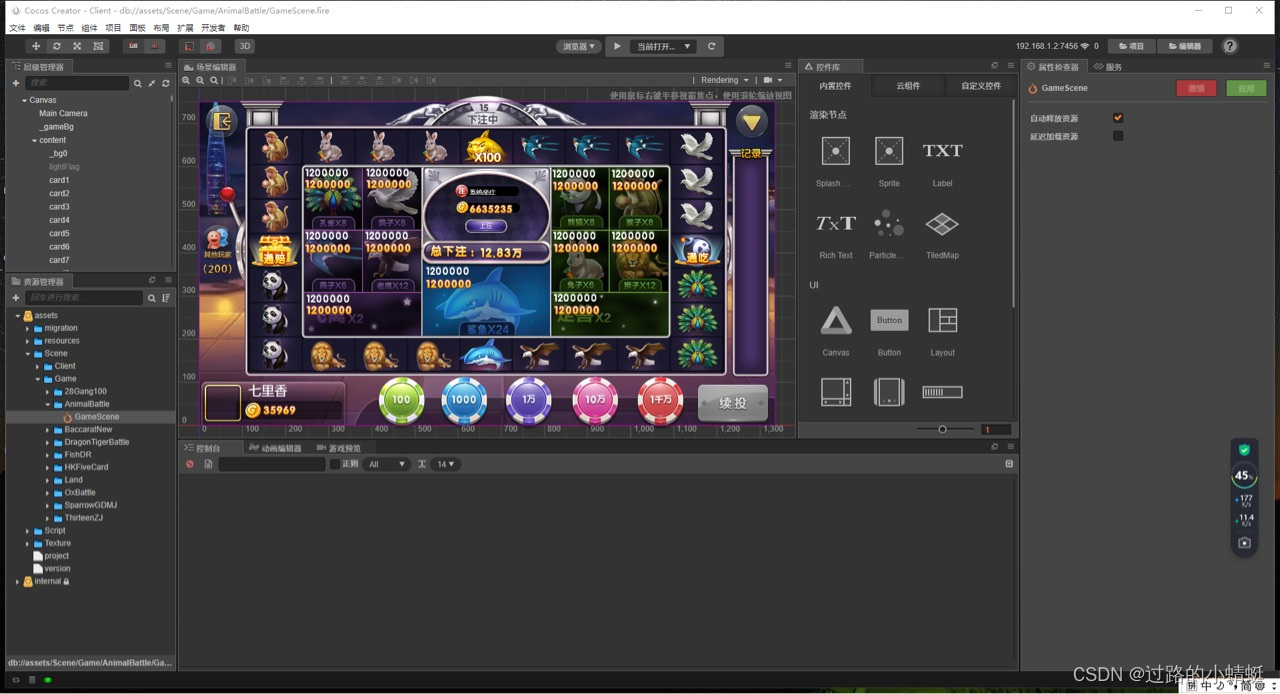This screenshot has width=1280, height=694.
Task: Click the red 撤销 revert button
Action: click(x=1196, y=88)
